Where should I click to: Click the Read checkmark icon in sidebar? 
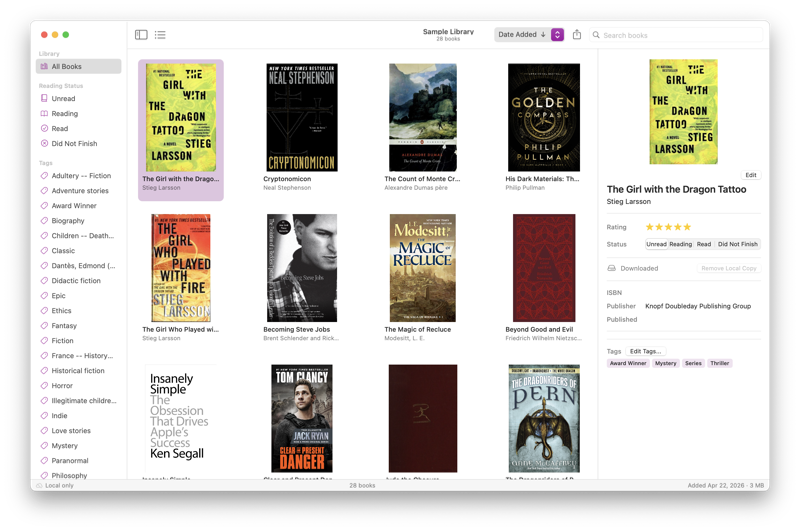44,129
